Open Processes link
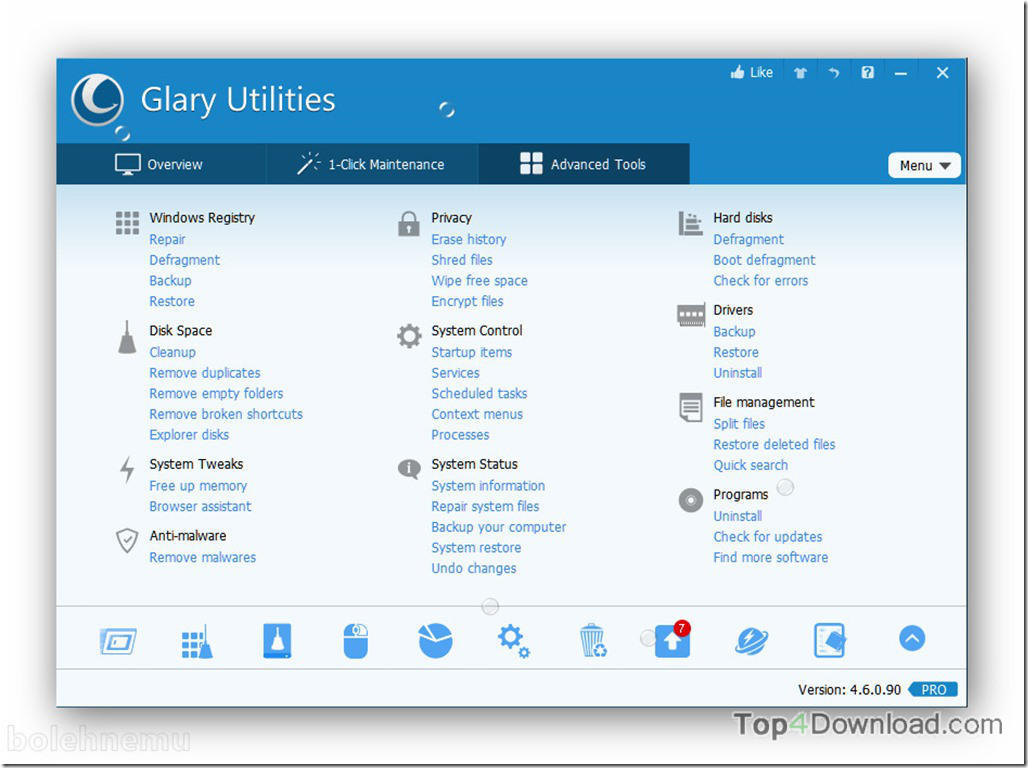1028x768 pixels. click(460, 435)
